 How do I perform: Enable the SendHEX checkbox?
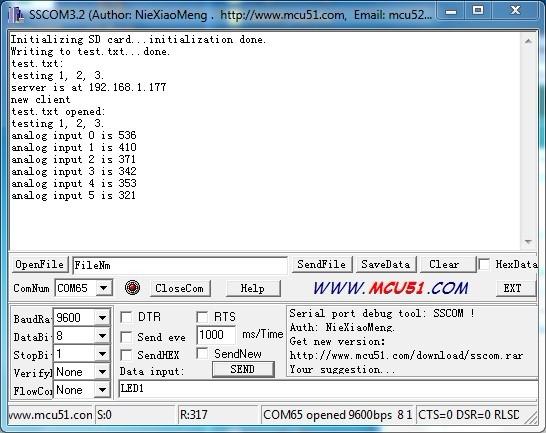[126, 355]
